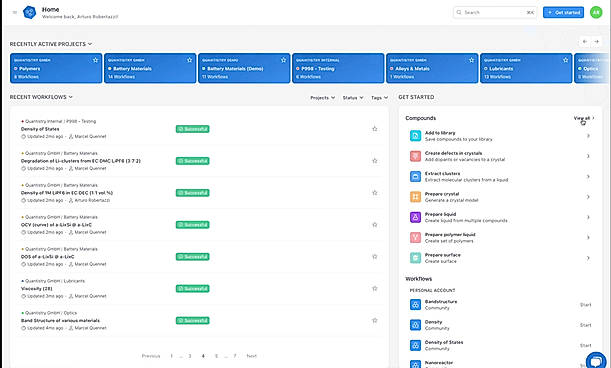Screen dimensions: 611x368
Task: Star the Alloys & Metals project card
Action: tap(471, 60)
